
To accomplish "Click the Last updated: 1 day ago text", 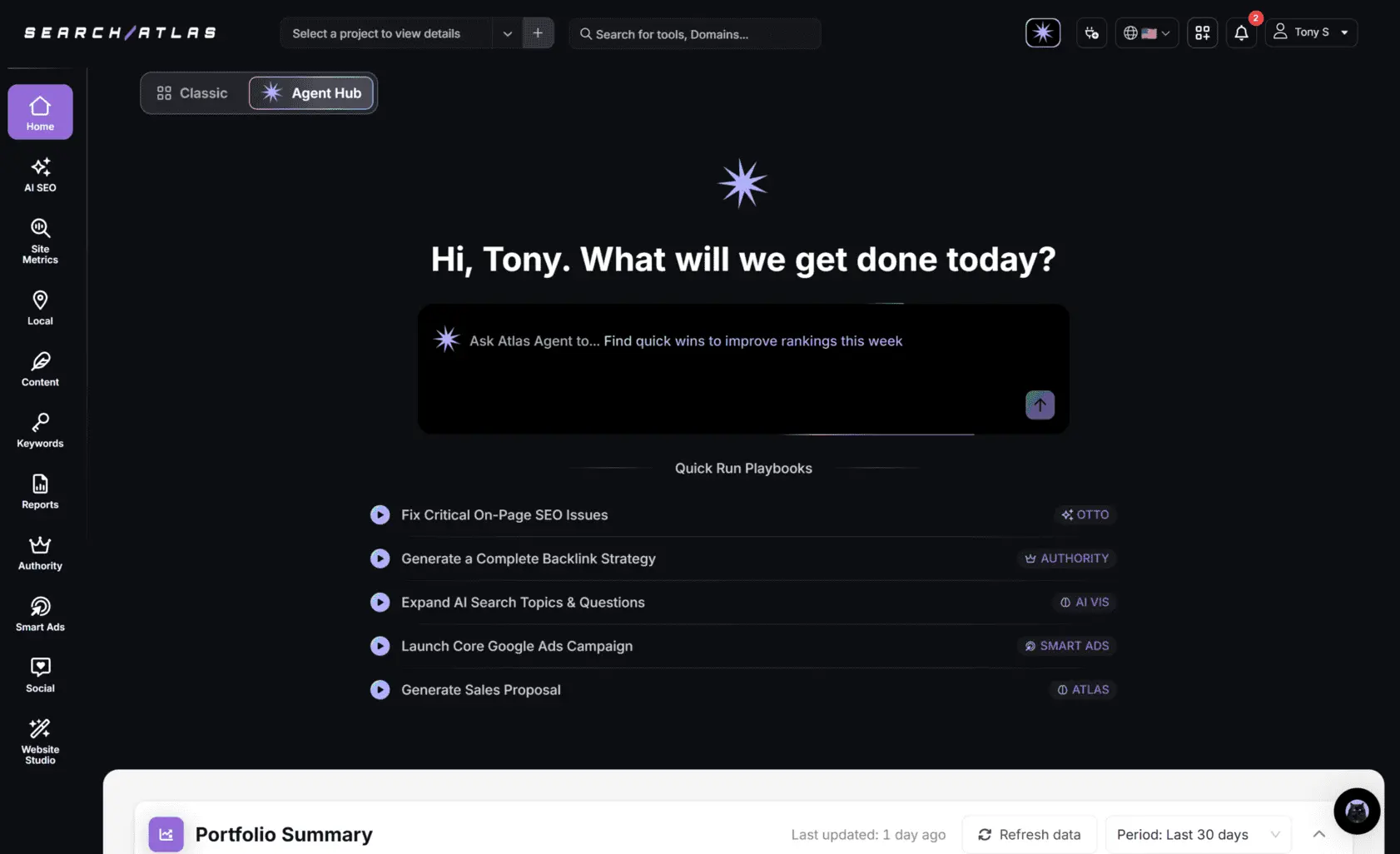I will 868,834.
